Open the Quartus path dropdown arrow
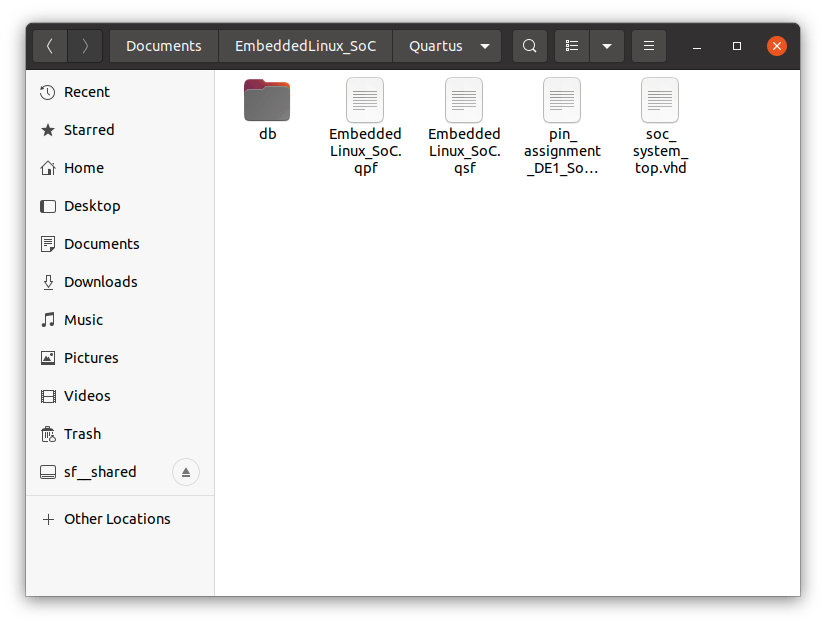 (484, 45)
